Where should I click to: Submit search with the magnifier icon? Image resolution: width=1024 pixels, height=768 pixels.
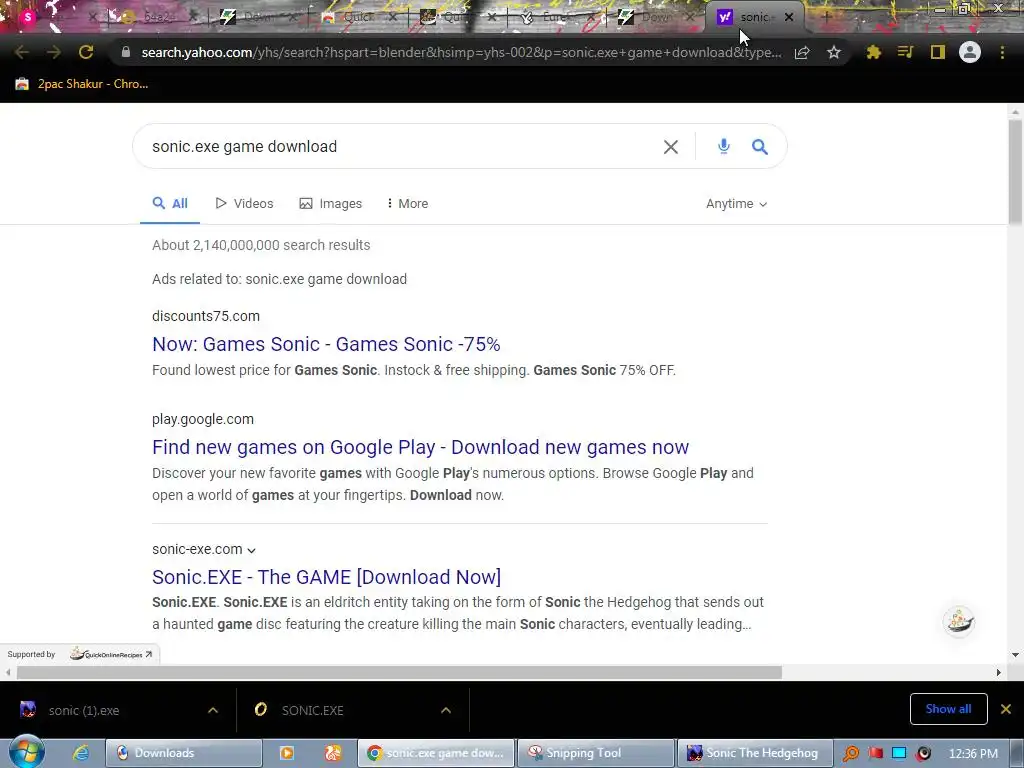tap(760, 146)
